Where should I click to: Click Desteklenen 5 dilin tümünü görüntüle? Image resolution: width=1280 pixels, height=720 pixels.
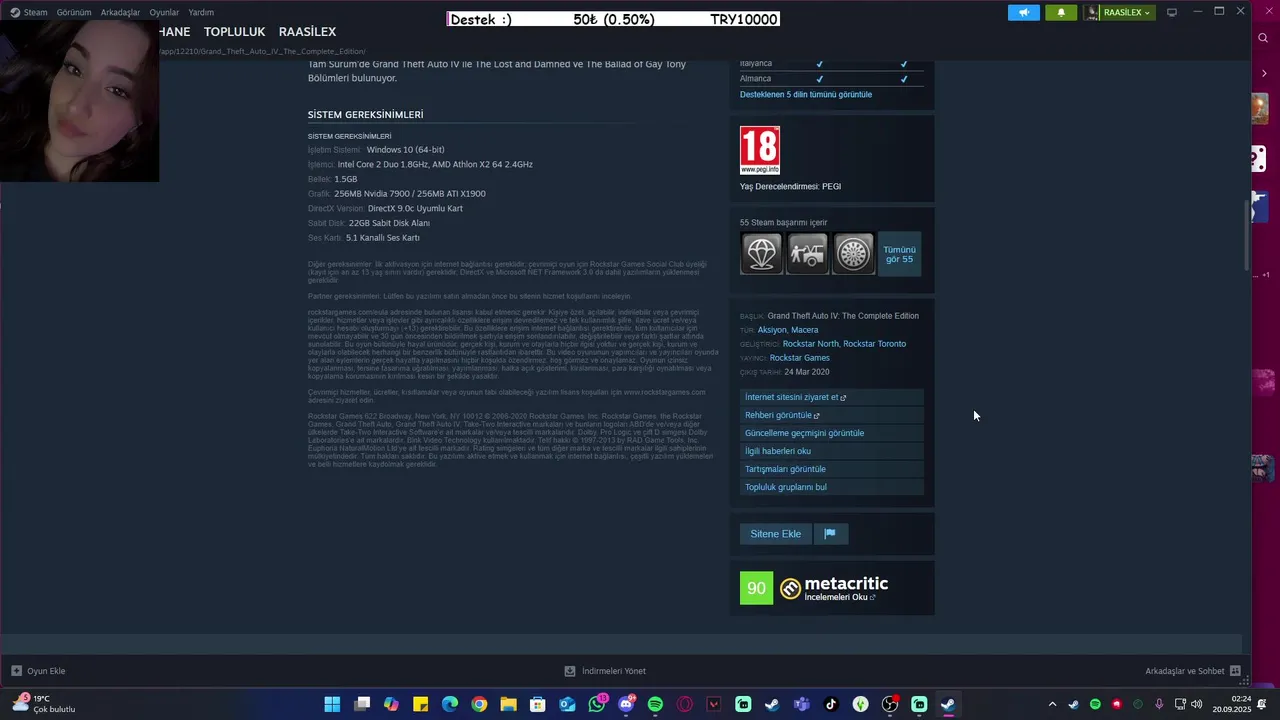point(806,94)
